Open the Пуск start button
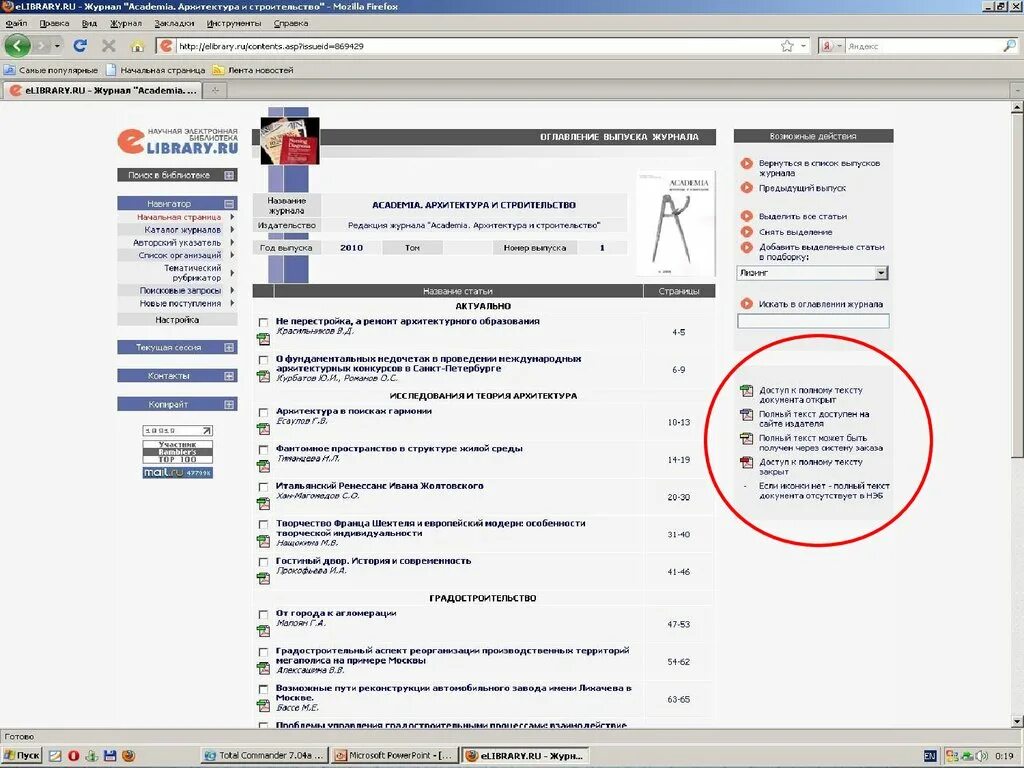Screen dimensions: 1024x768 coord(22,756)
